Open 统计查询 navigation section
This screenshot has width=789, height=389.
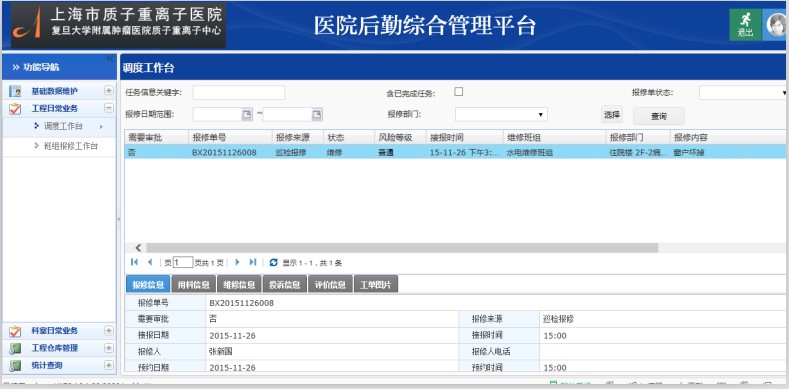pyautogui.click(x=47, y=365)
